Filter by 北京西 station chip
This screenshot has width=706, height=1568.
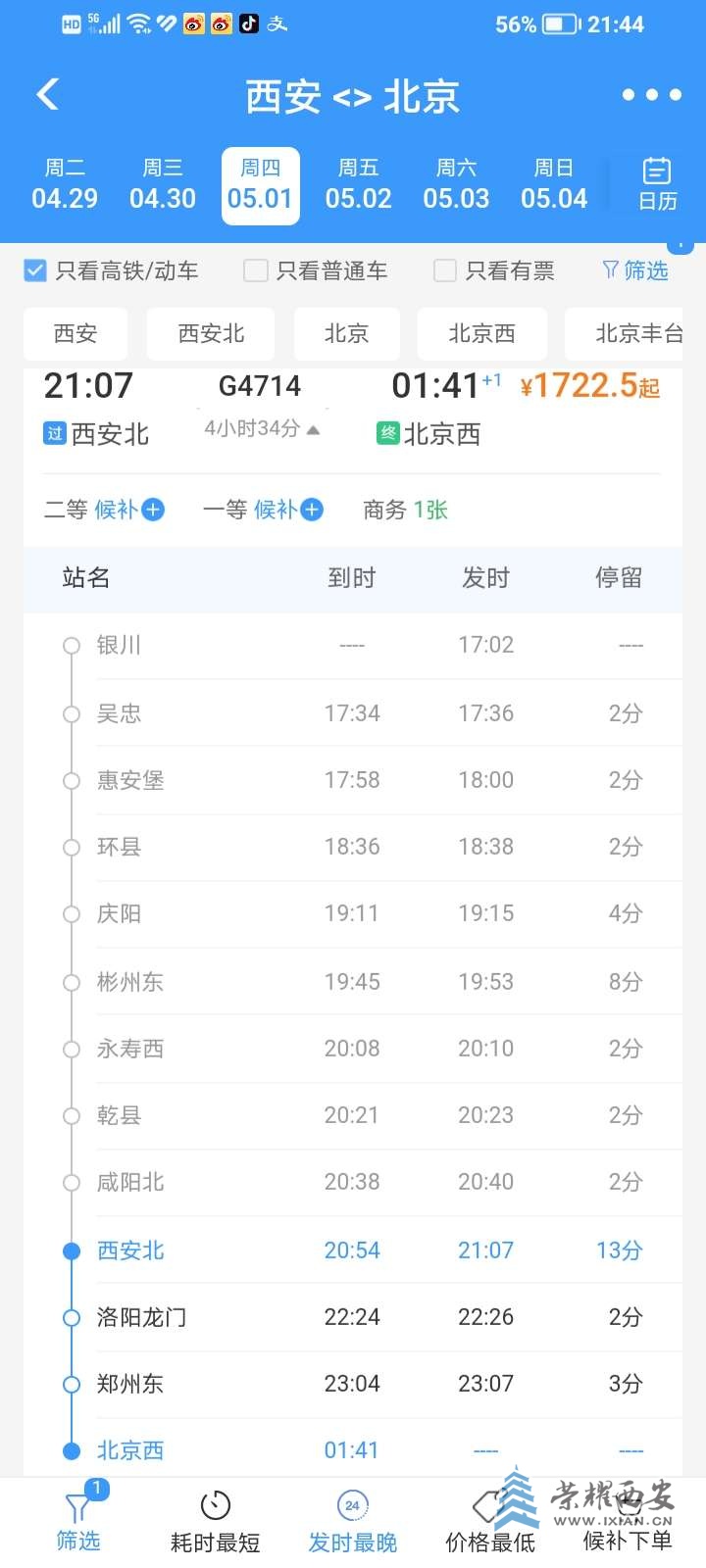pyautogui.click(x=481, y=334)
